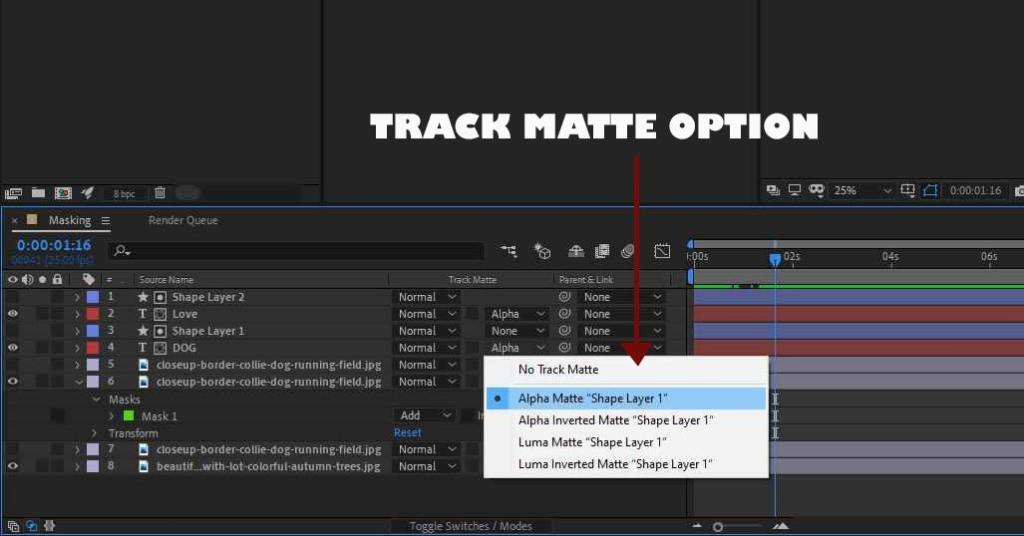The width and height of the screenshot is (1024, 536).
Task: Create new folder in Project panel
Action: point(38,193)
